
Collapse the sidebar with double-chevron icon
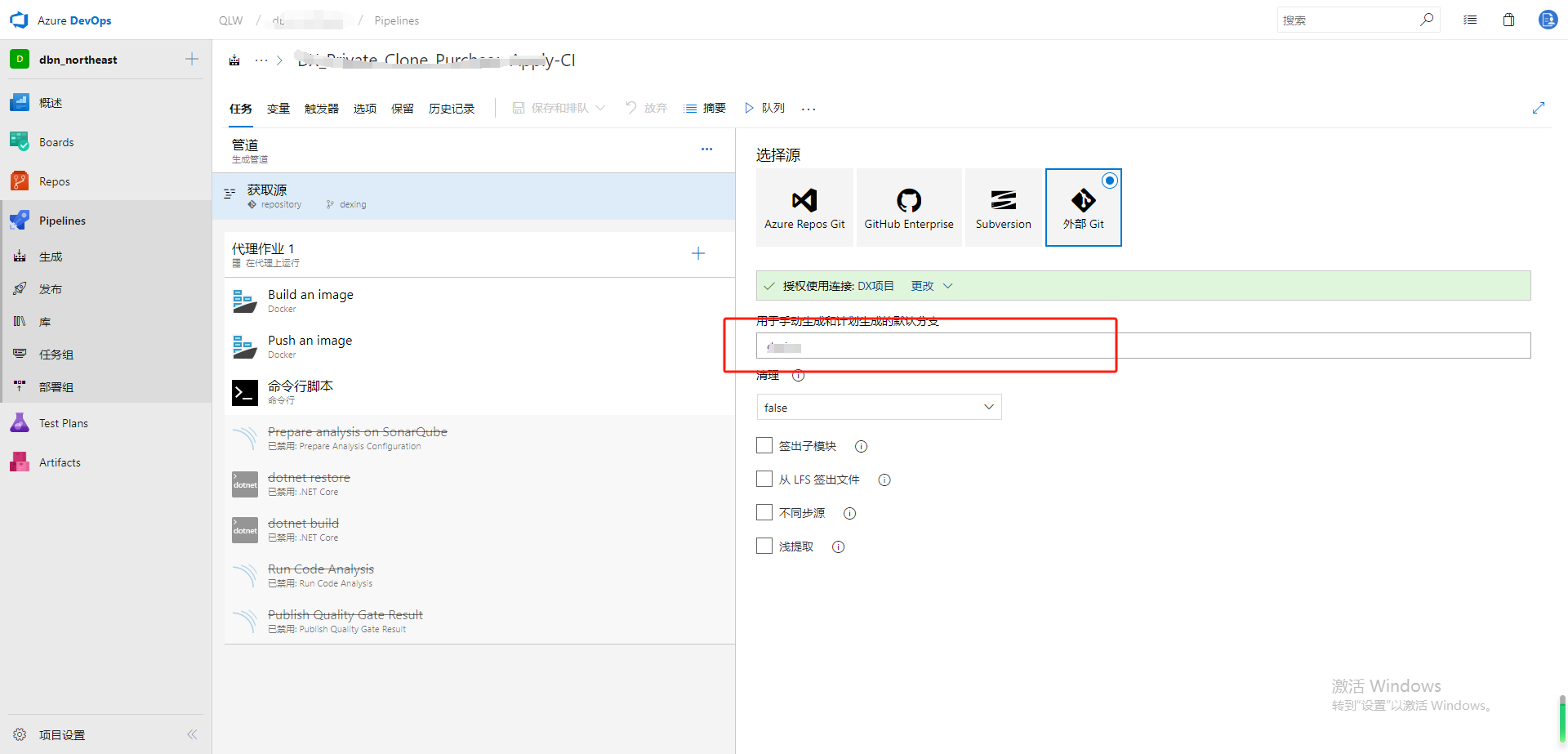click(192, 734)
